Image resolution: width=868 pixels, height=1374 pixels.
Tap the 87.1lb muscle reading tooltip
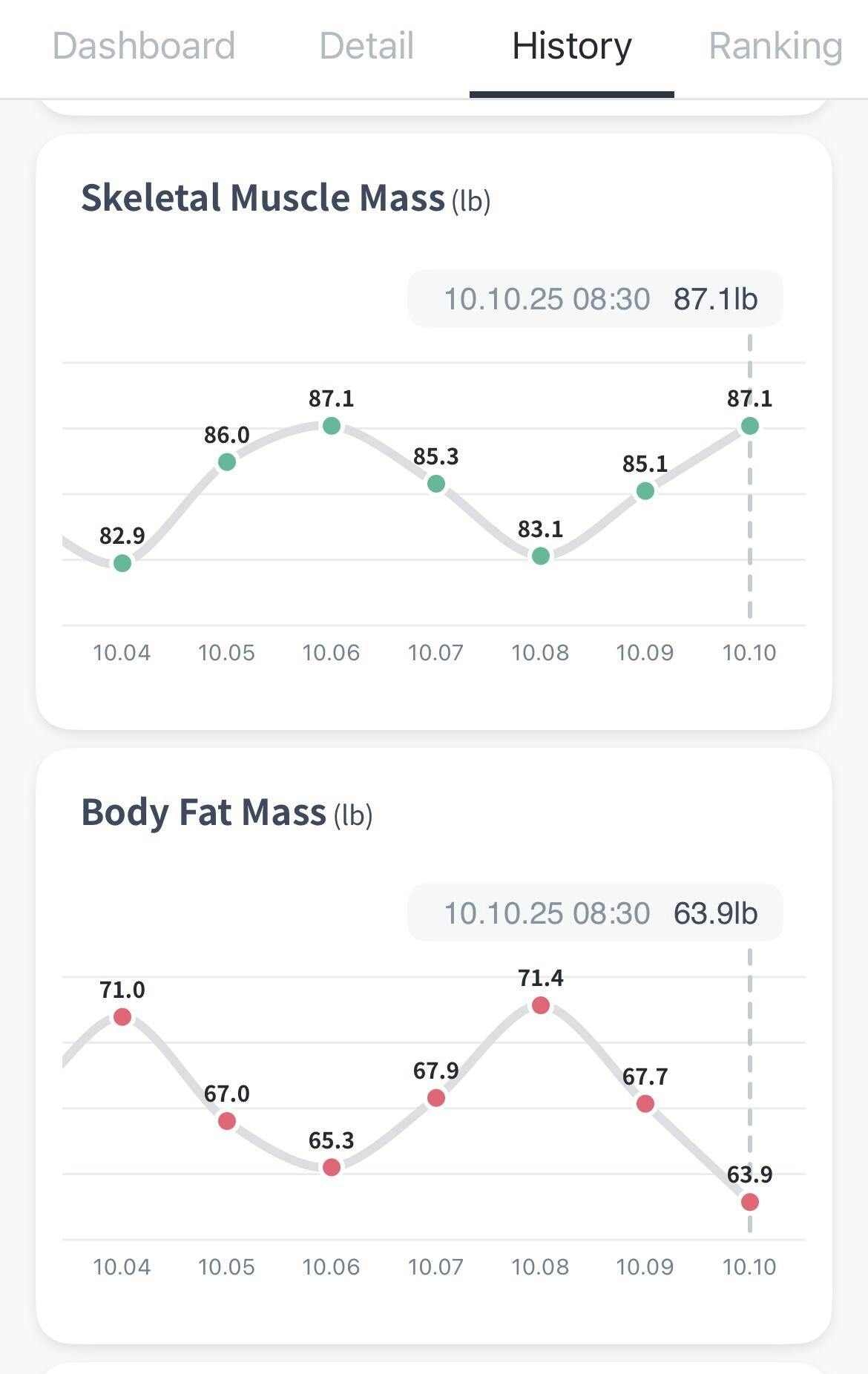(x=595, y=299)
